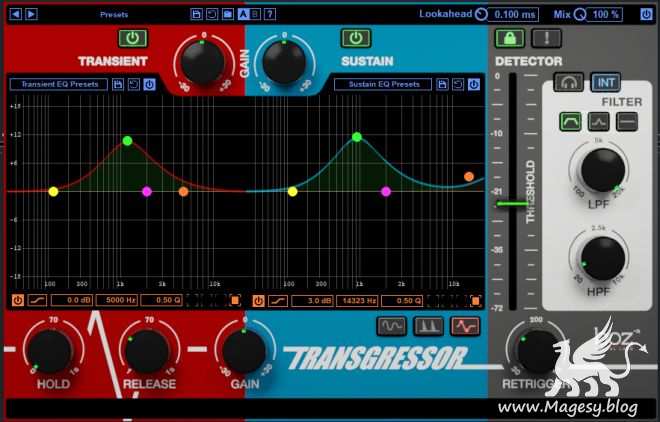Open help with the question mark icon

(x=270, y=14)
